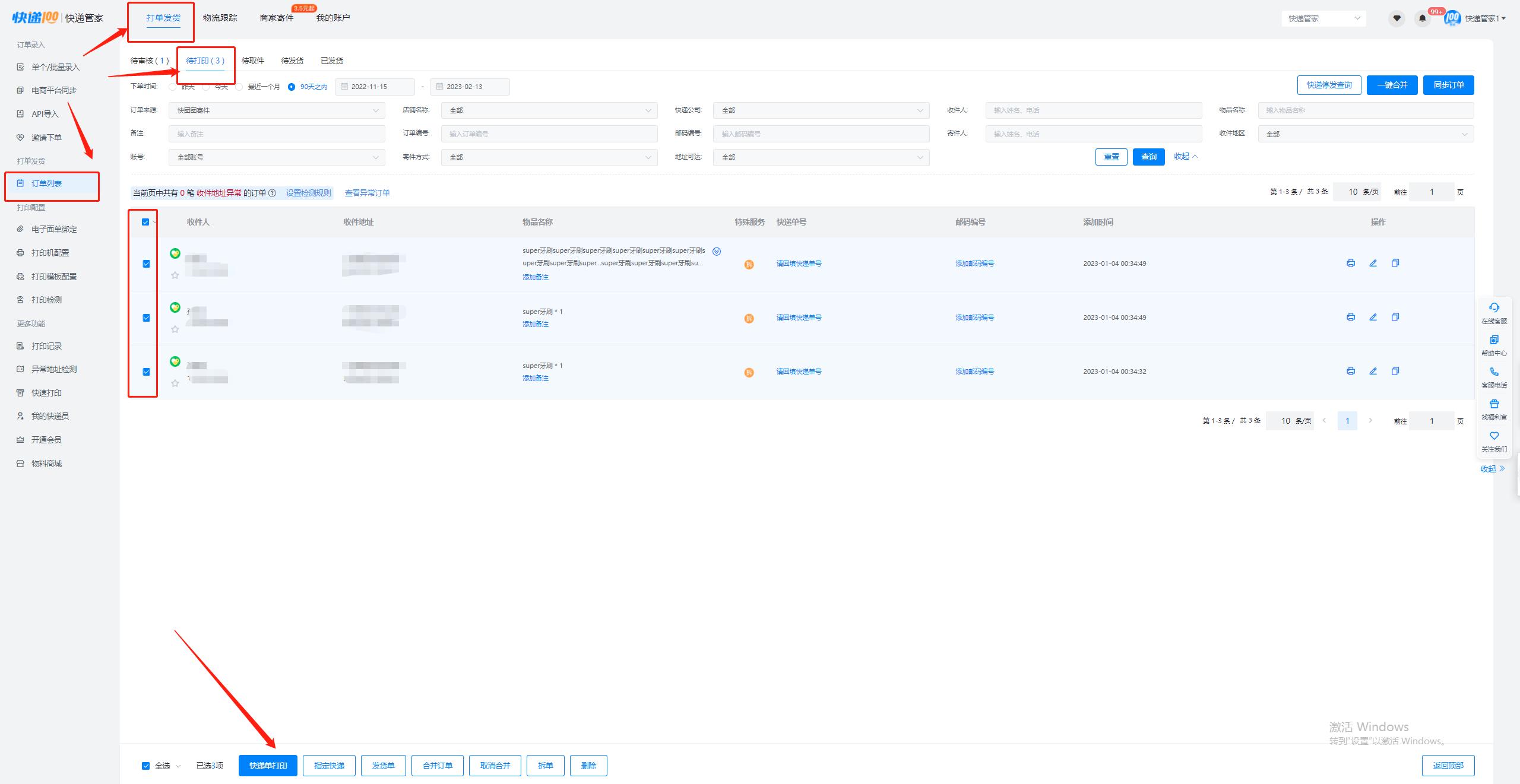Image resolution: width=1520 pixels, height=784 pixels.
Task: Uncheck the second order row checkbox
Action: click(147, 318)
